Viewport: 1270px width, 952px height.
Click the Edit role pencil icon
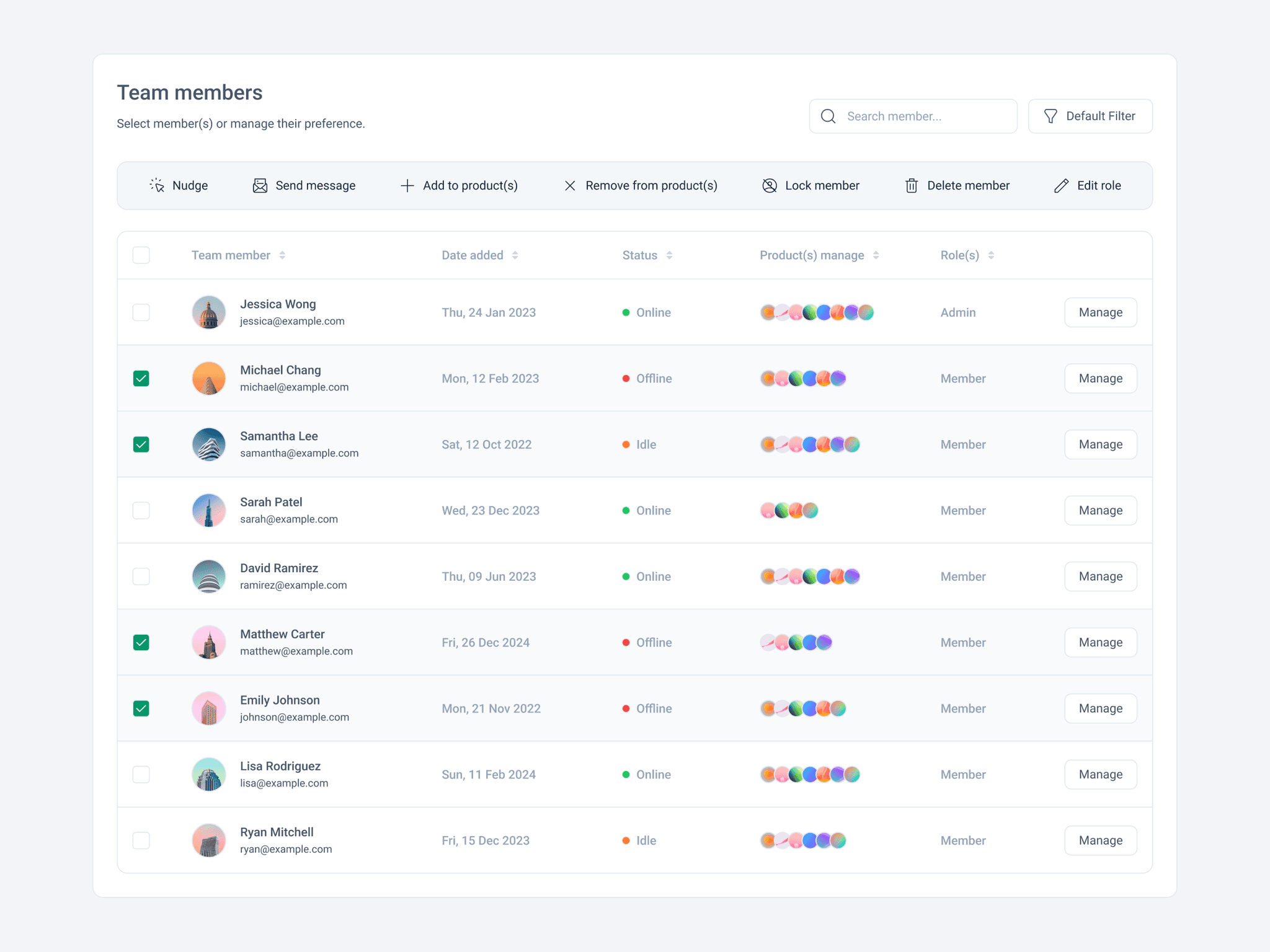click(1061, 185)
